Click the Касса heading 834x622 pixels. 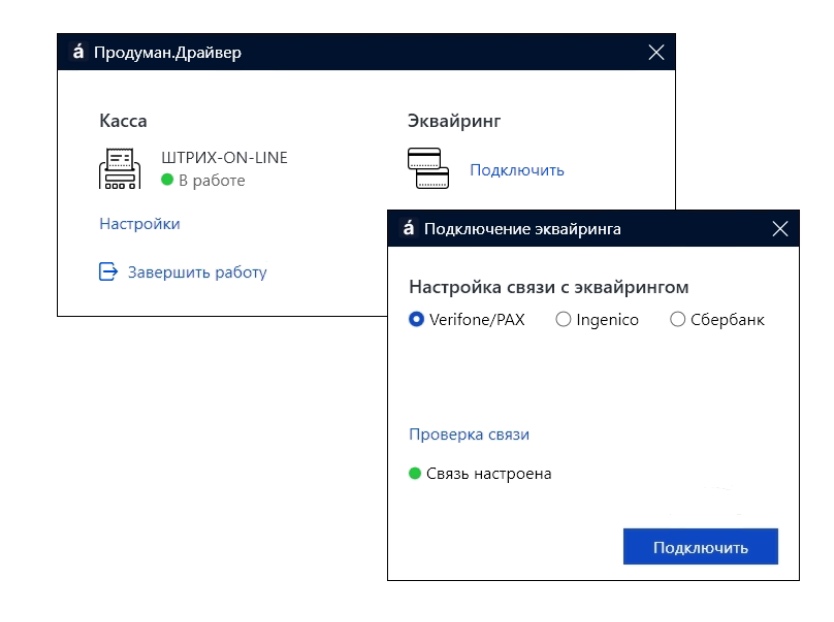(x=123, y=121)
